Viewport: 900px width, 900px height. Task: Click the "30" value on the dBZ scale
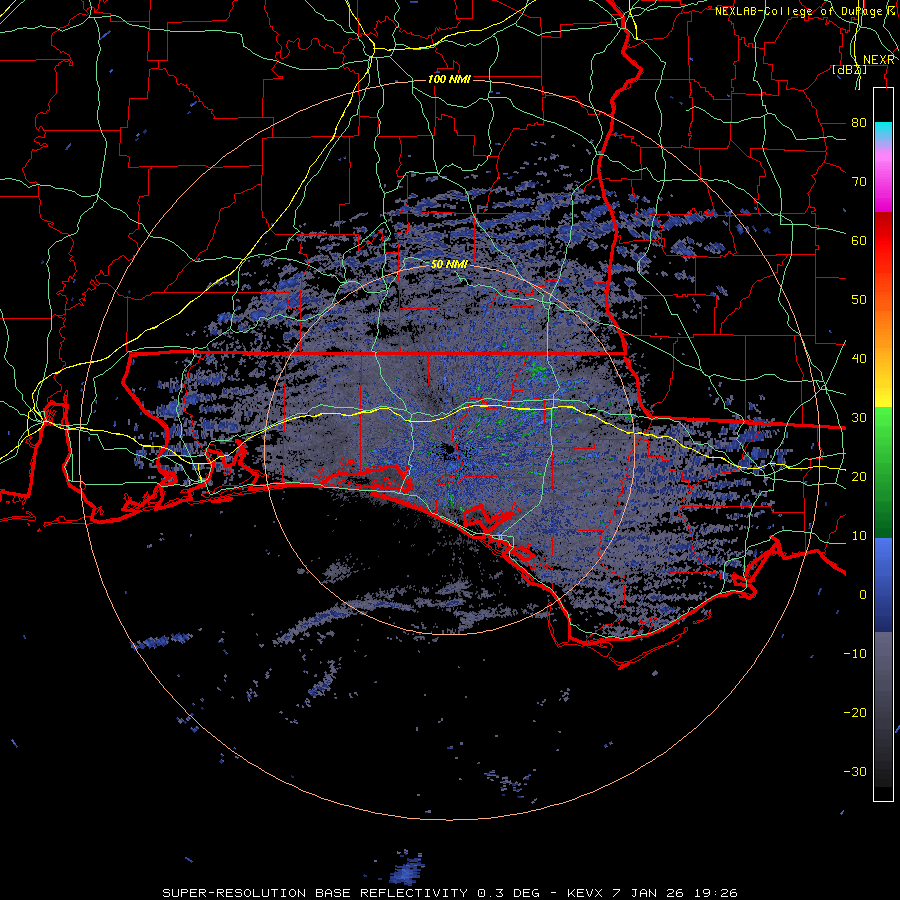click(859, 418)
